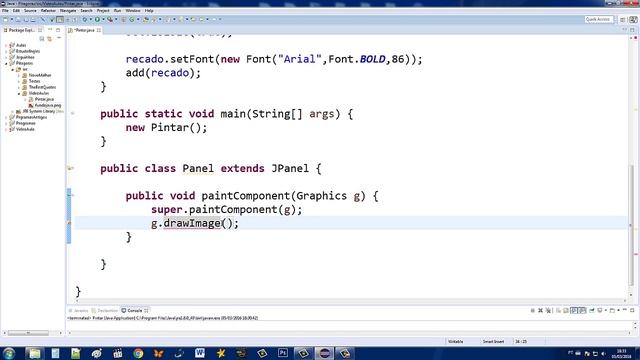Viewport: 640px width, 360px height.
Task: Select the Programas project
Action: tap(26, 123)
